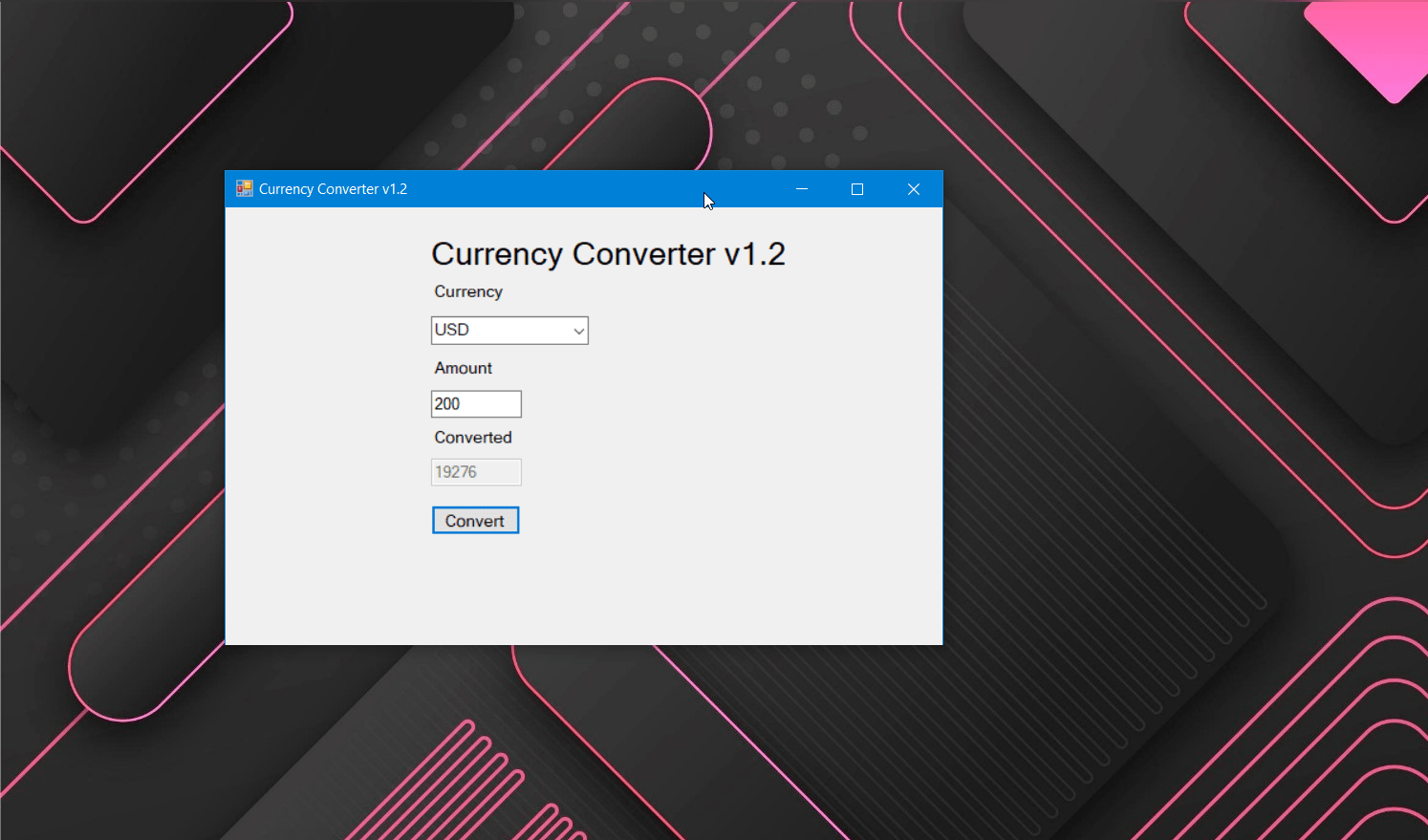Close the Currency Converter window
The image size is (1428, 840).
click(x=914, y=189)
